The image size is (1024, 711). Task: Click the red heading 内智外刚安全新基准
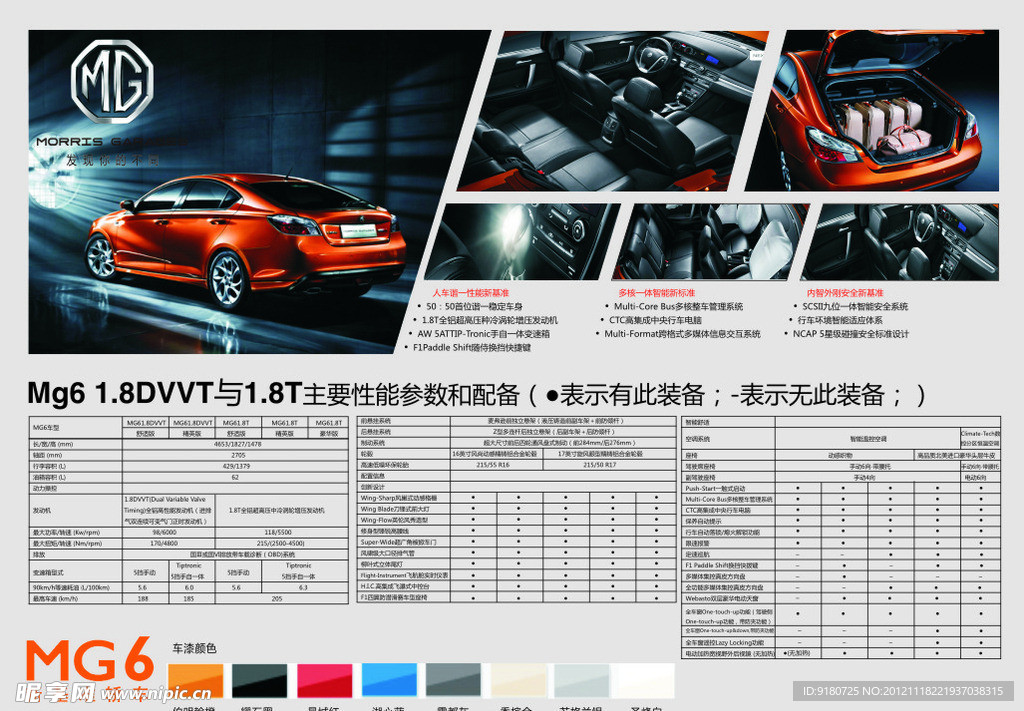coord(845,293)
